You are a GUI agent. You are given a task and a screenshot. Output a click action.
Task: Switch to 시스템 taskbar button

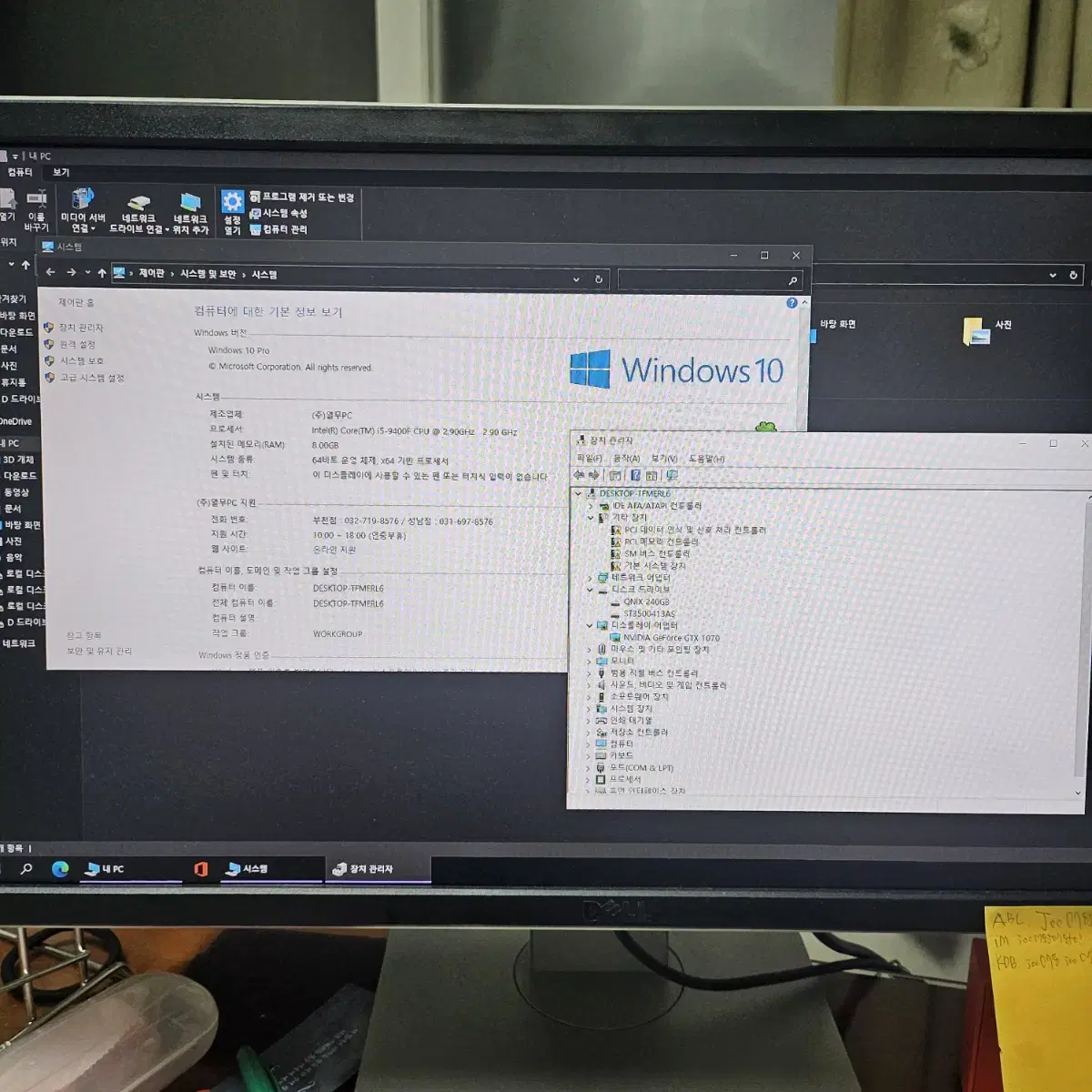271,869
